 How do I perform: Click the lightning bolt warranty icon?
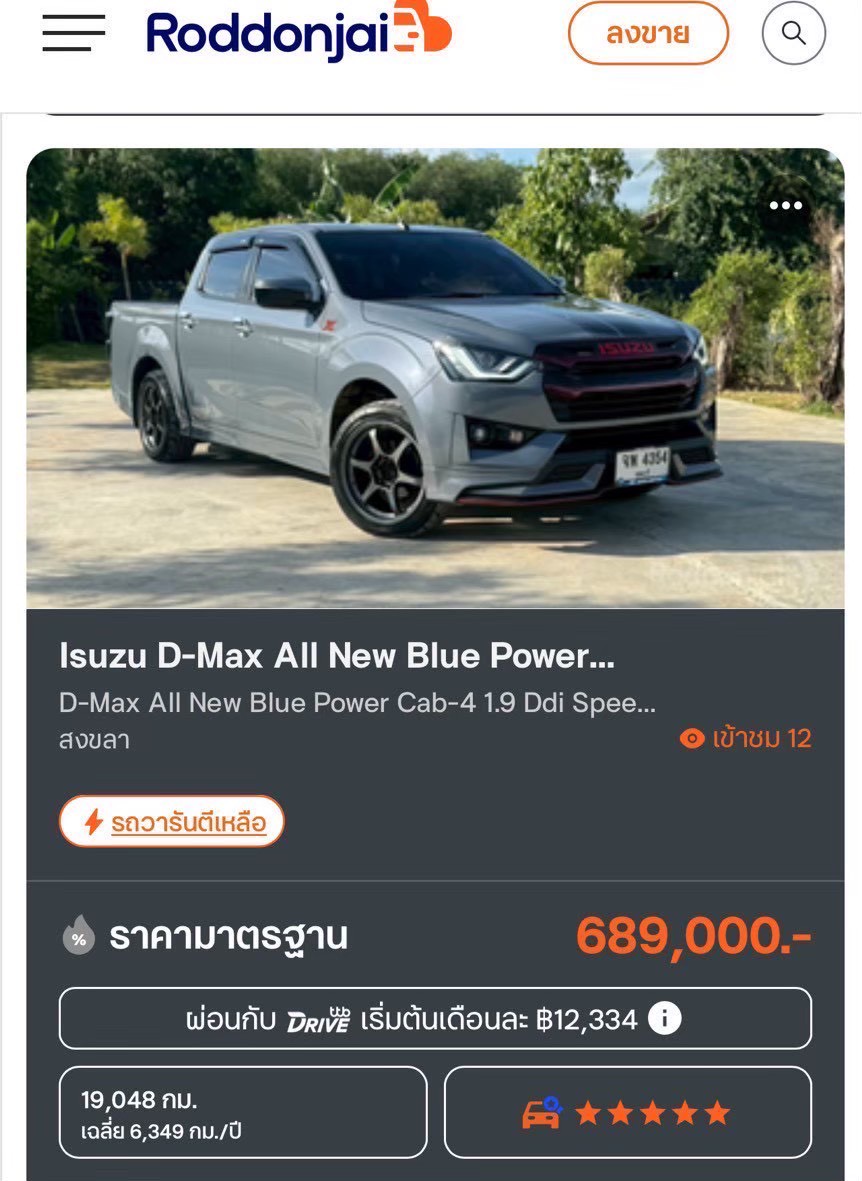[93, 822]
